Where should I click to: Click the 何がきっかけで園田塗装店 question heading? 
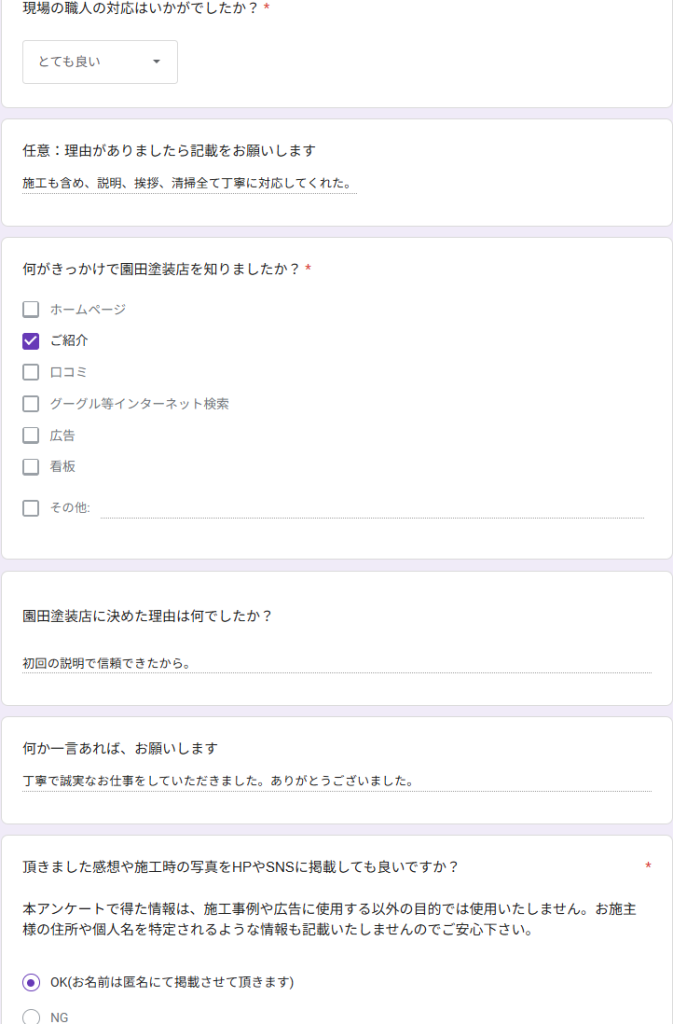tap(160, 269)
